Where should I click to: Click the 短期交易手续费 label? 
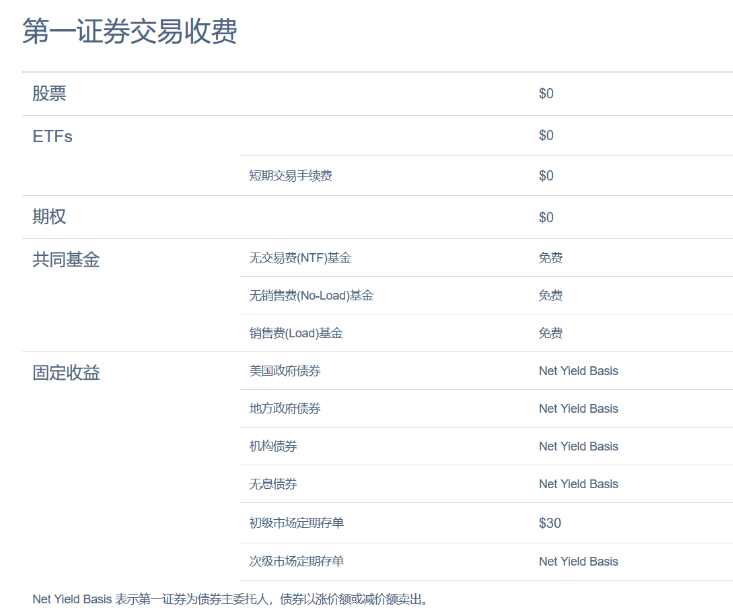click(x=290, y=176)
